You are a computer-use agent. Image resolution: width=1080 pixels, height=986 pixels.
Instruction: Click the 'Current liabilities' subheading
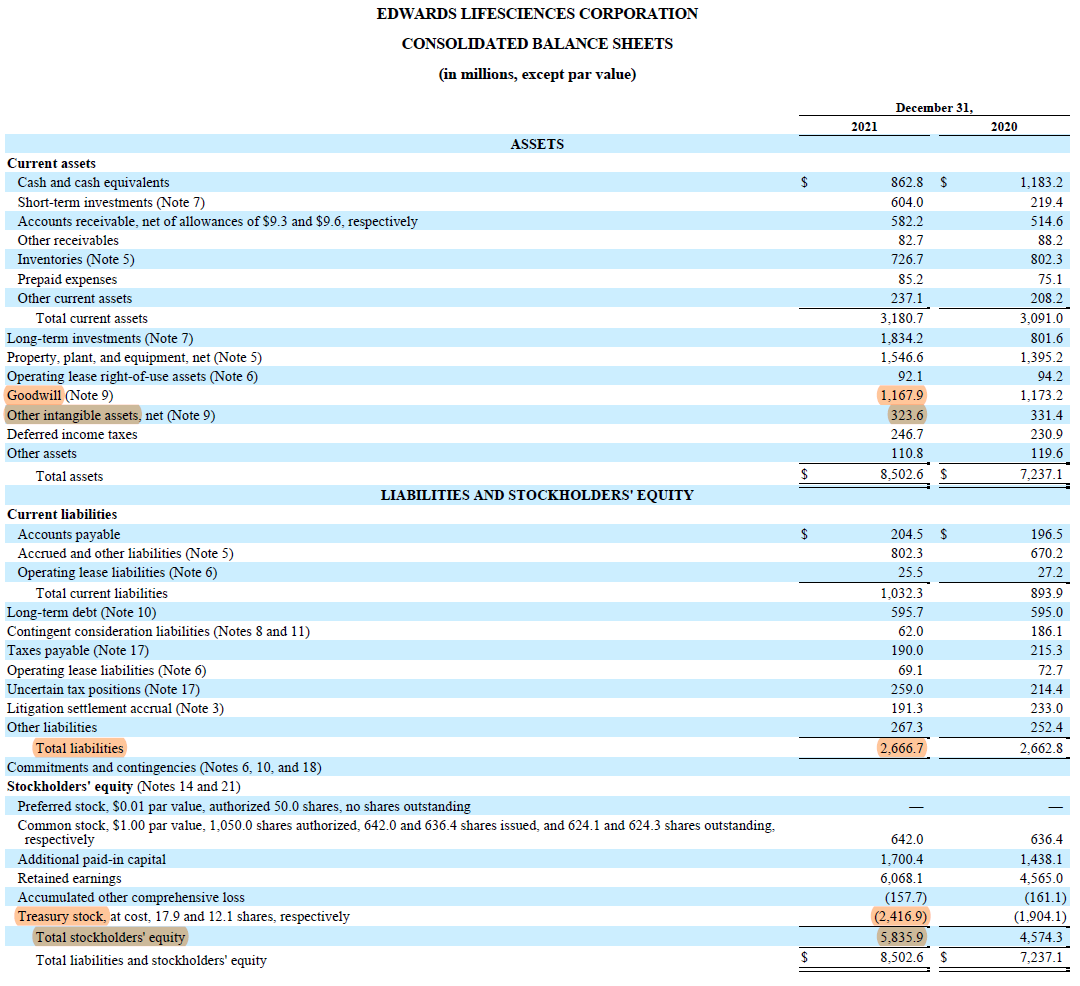tap(62, 515)
